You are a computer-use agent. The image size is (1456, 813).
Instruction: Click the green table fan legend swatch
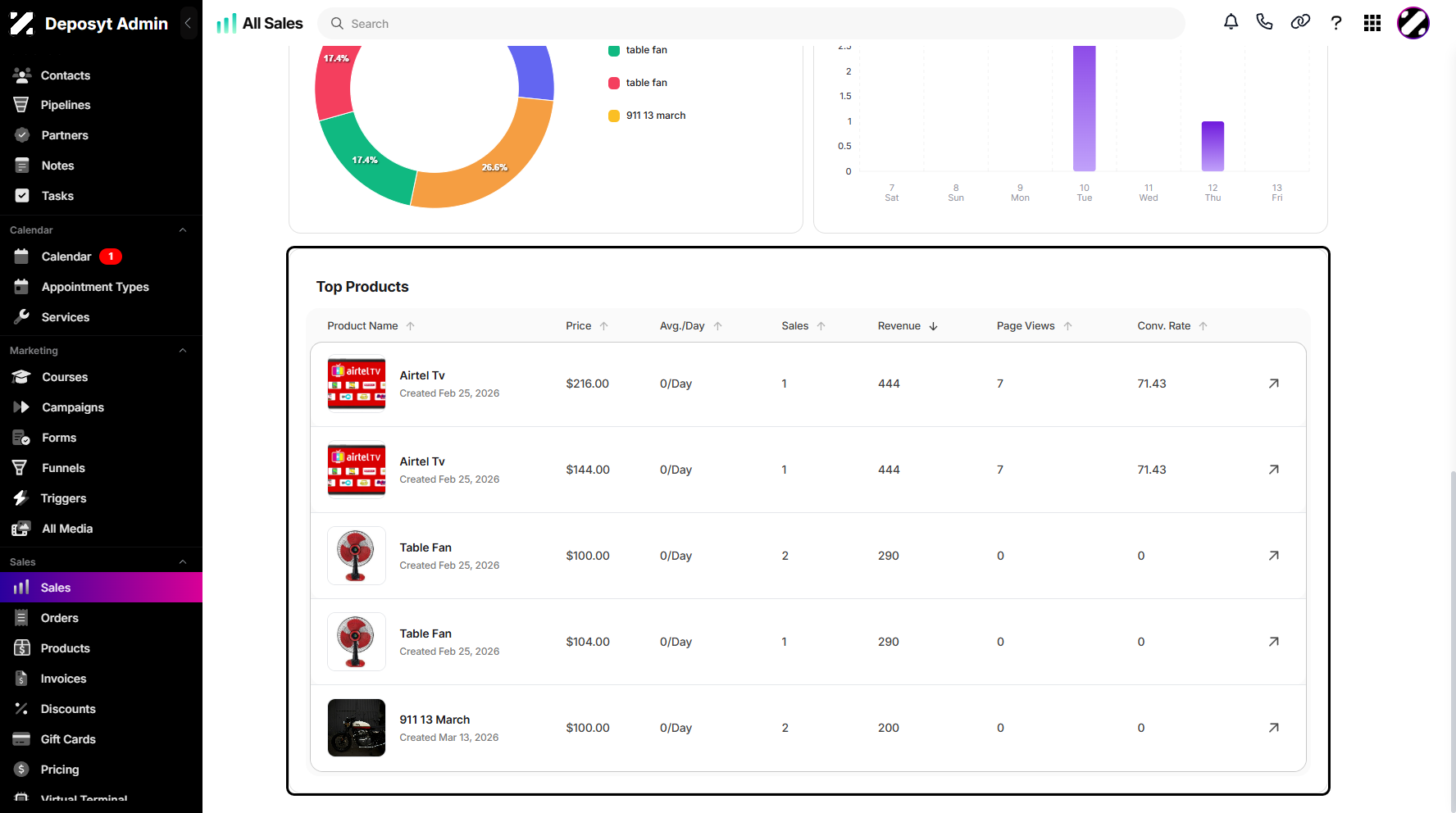pyautogui.click(x=614, y=50)
